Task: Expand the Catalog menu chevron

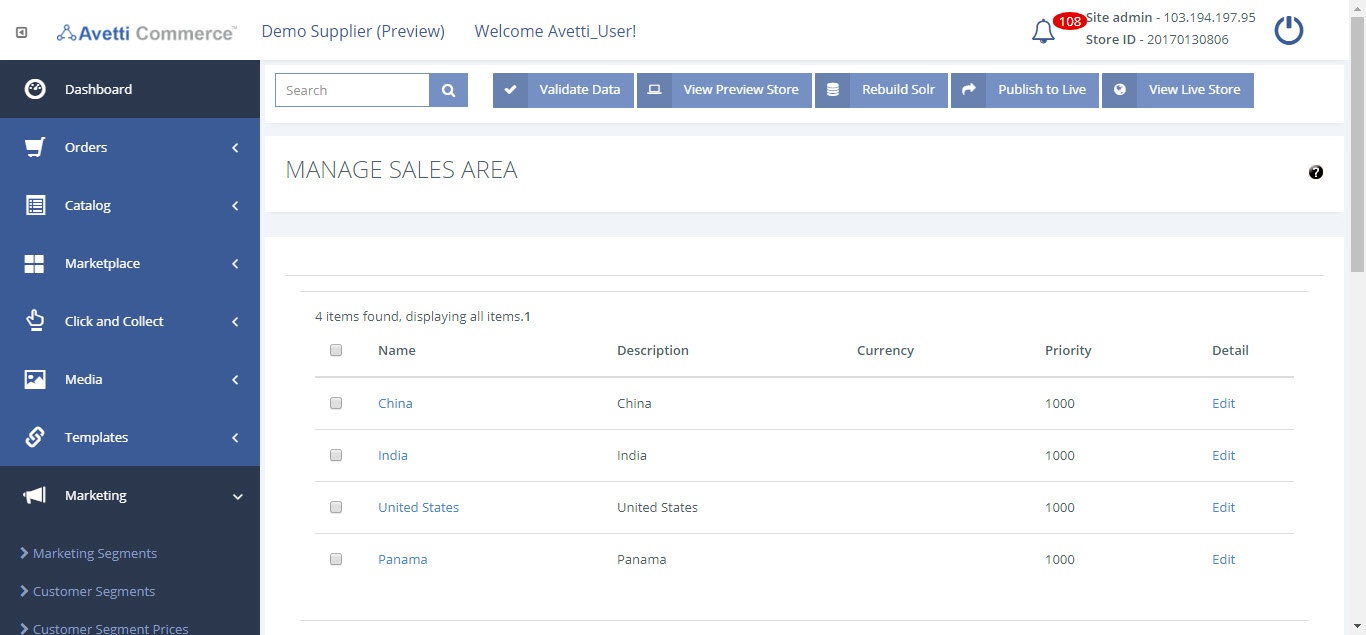Action: point(236,206)
